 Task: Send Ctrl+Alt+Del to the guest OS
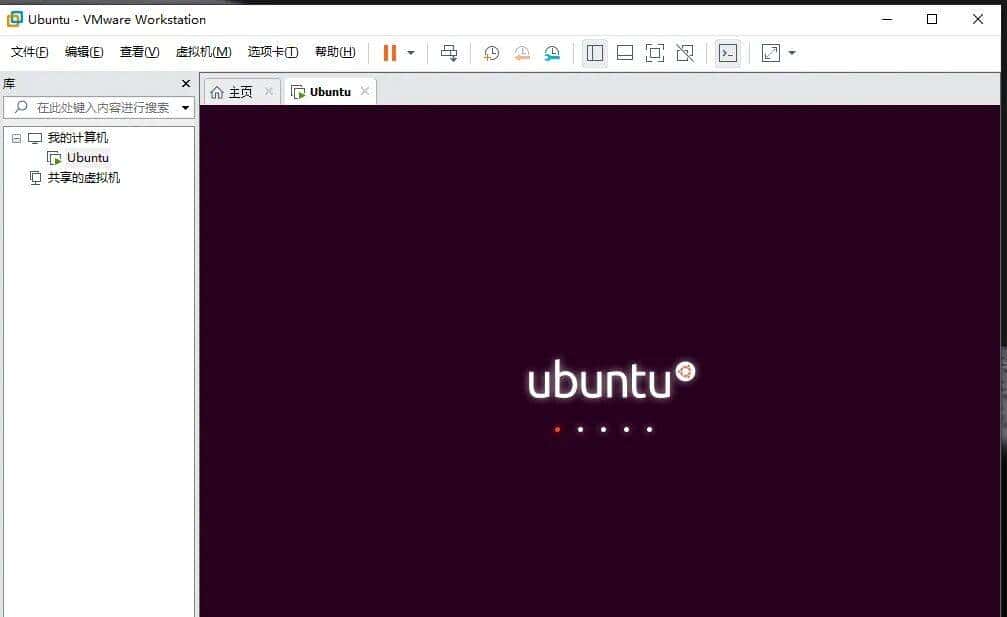point(448,52)
